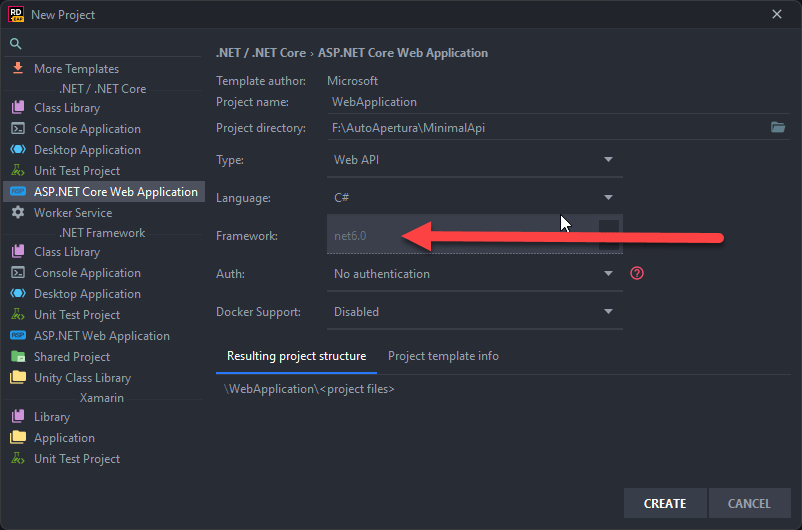Open the Auth help question icon
This screenshot has height=530, width=802.
point(637,273)
